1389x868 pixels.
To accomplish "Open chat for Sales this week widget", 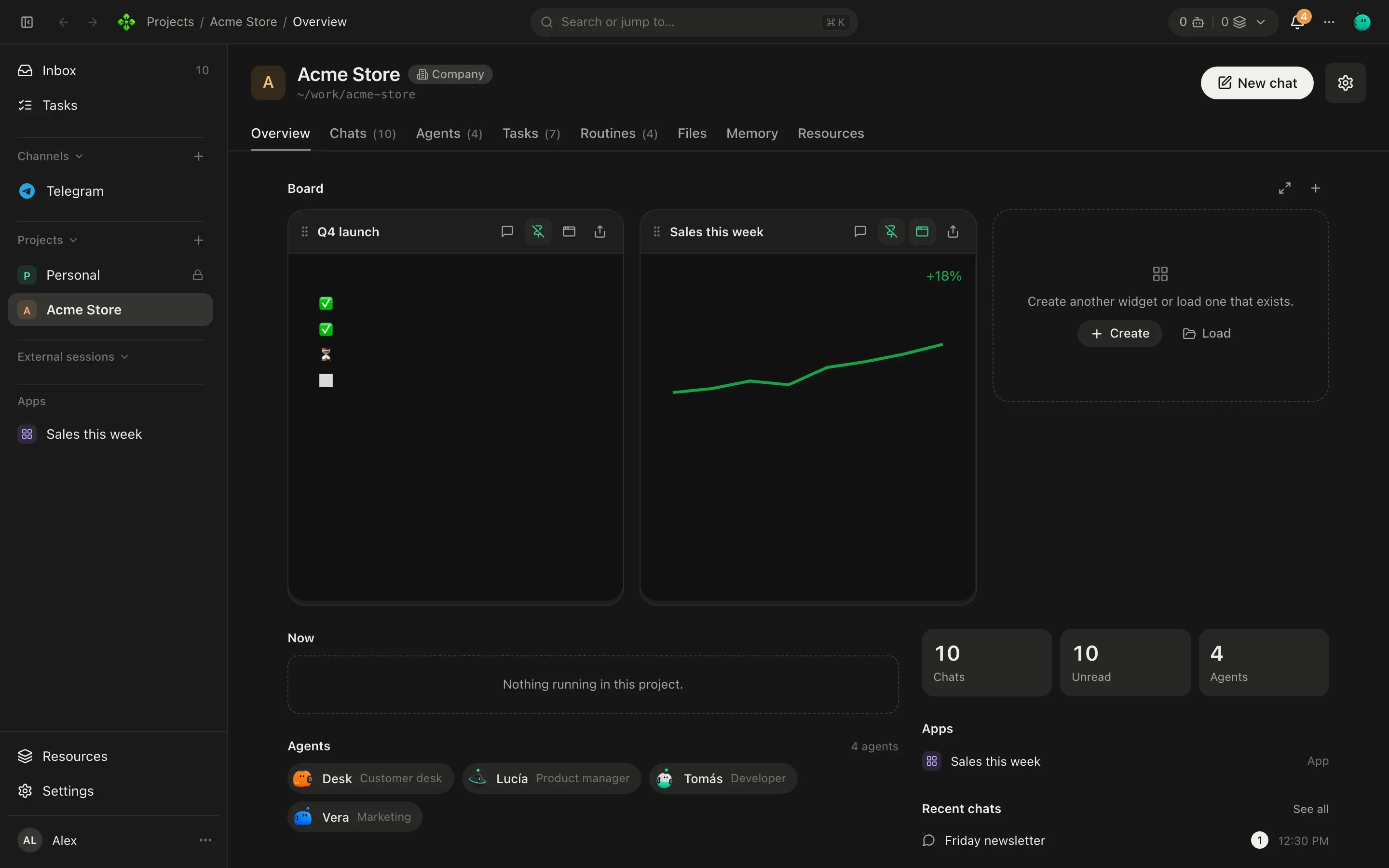I will pyautogui.click(x=860, y=231).
